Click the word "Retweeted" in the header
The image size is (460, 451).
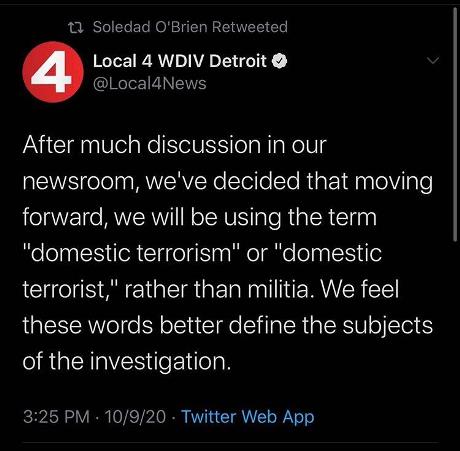(250, 27)
